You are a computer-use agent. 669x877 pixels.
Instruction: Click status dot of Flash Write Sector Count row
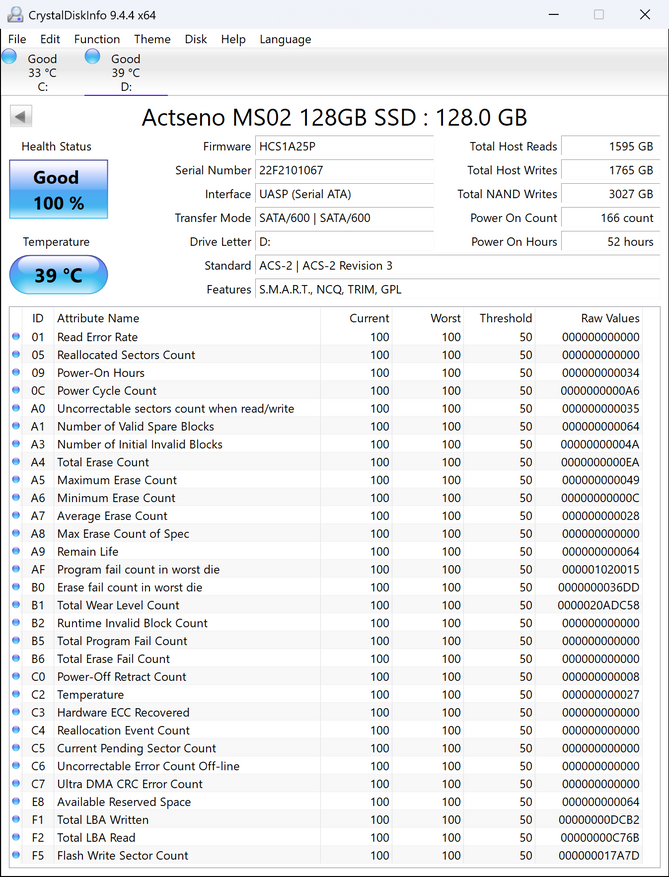16,855
